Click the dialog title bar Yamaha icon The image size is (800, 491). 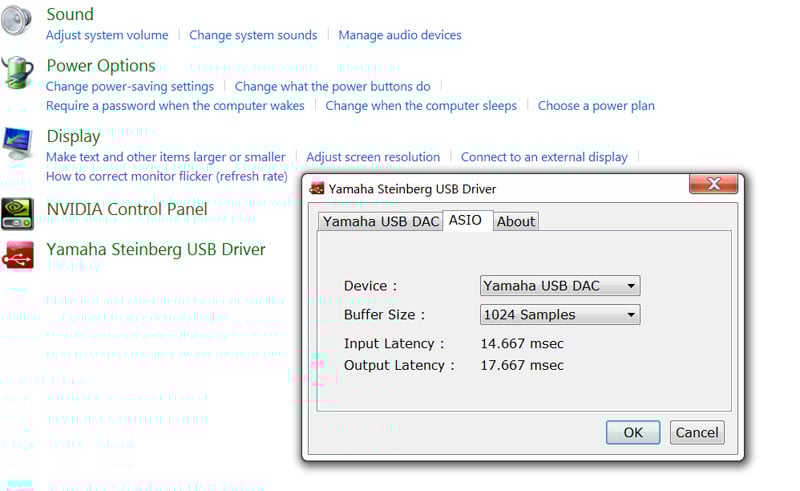click(317, 188)
